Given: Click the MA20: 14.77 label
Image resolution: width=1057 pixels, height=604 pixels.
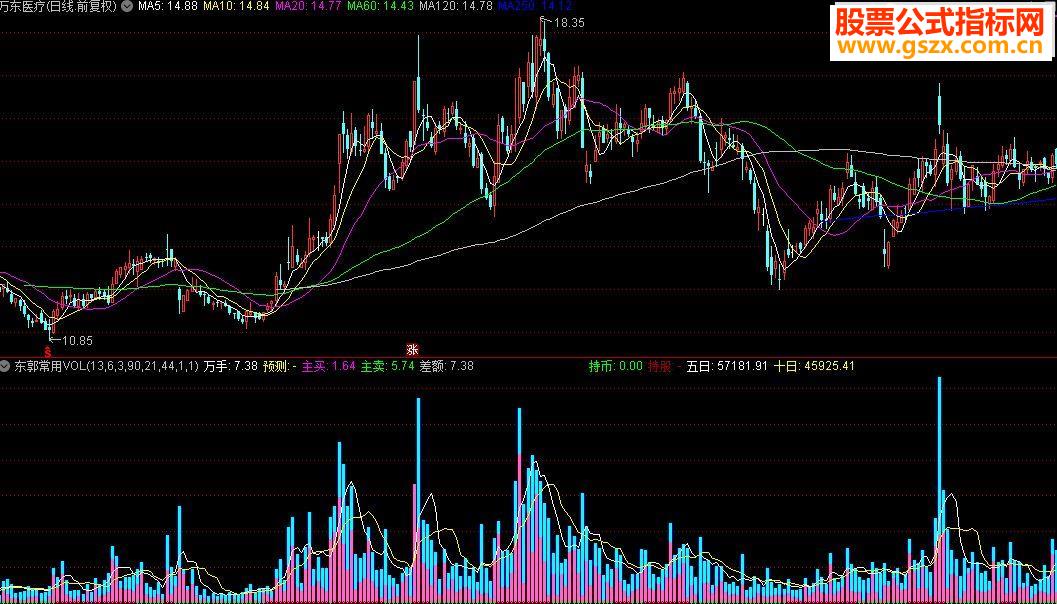Looking at the screenshot, I should click(x=309, y=7).
